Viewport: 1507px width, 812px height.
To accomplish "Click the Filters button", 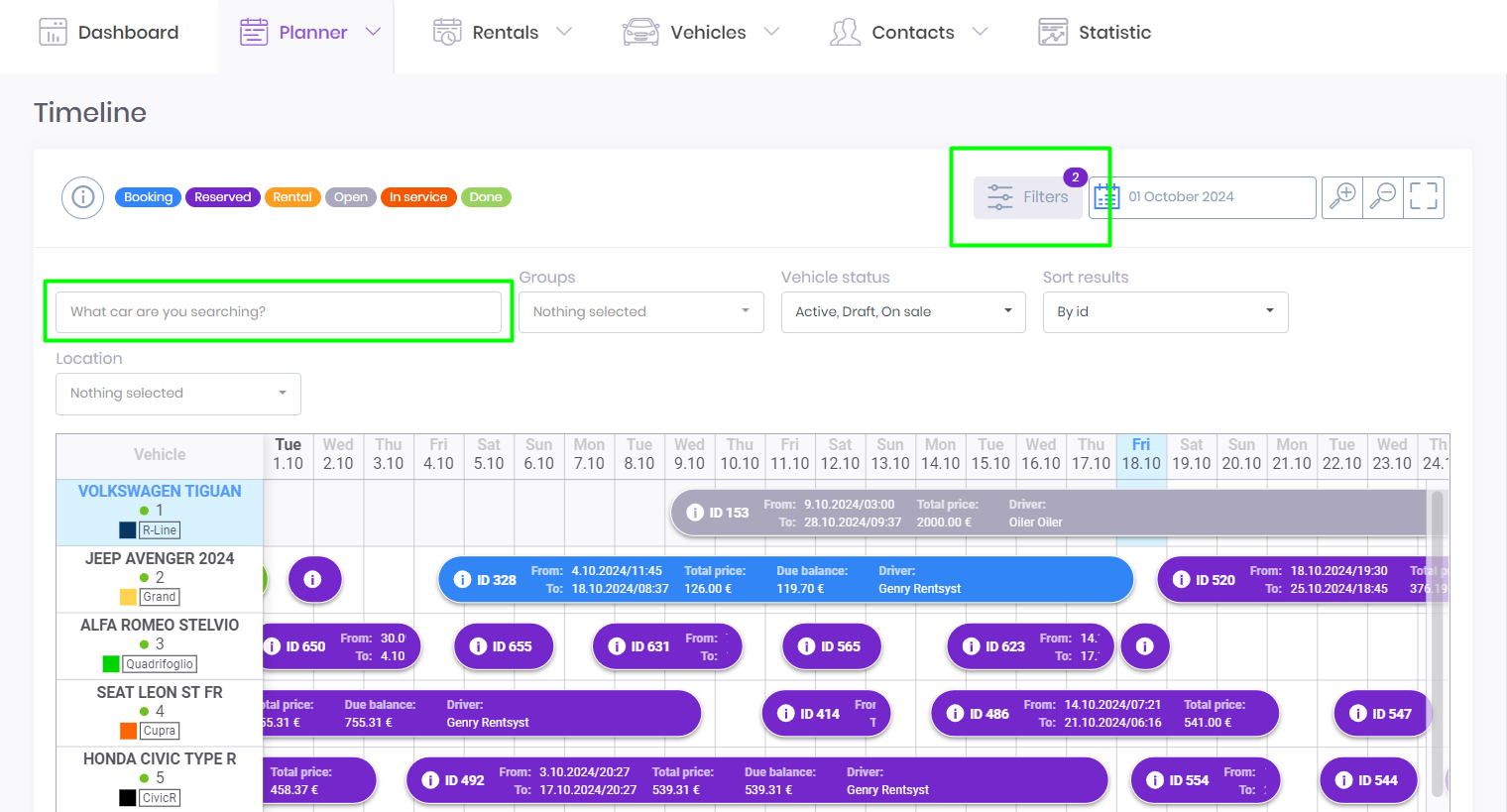I will [x=1028, y=197].
